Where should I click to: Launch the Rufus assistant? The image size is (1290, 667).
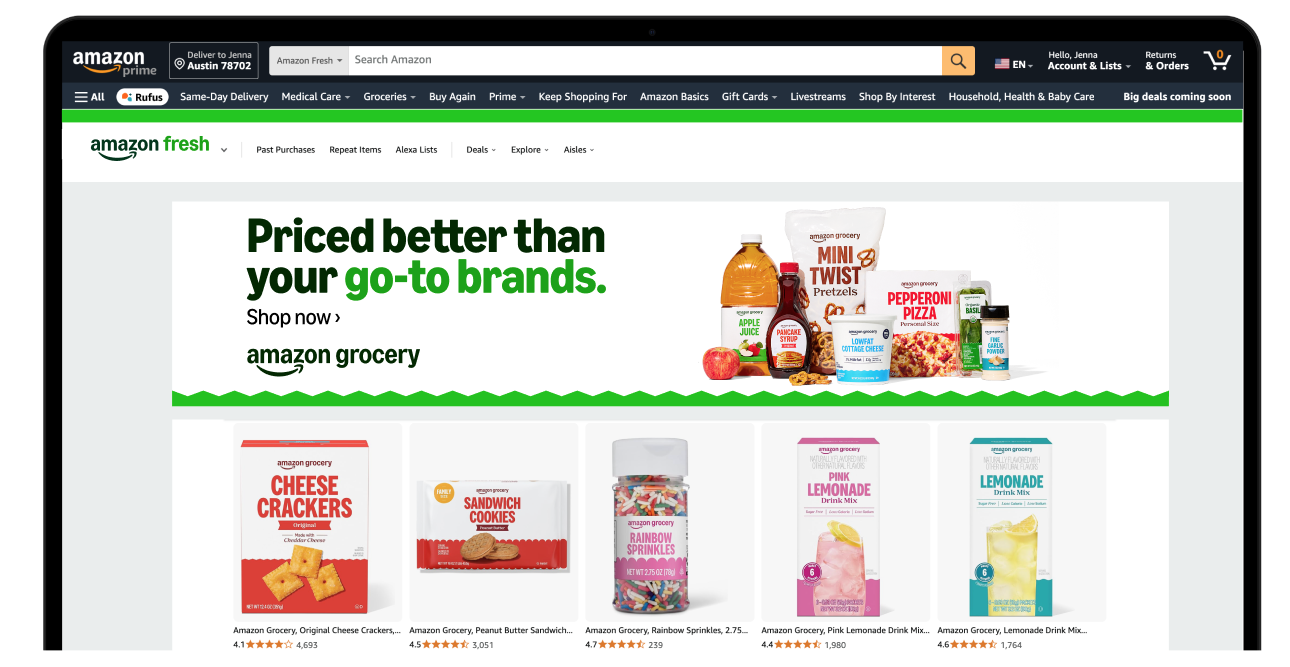pos(142,97)
